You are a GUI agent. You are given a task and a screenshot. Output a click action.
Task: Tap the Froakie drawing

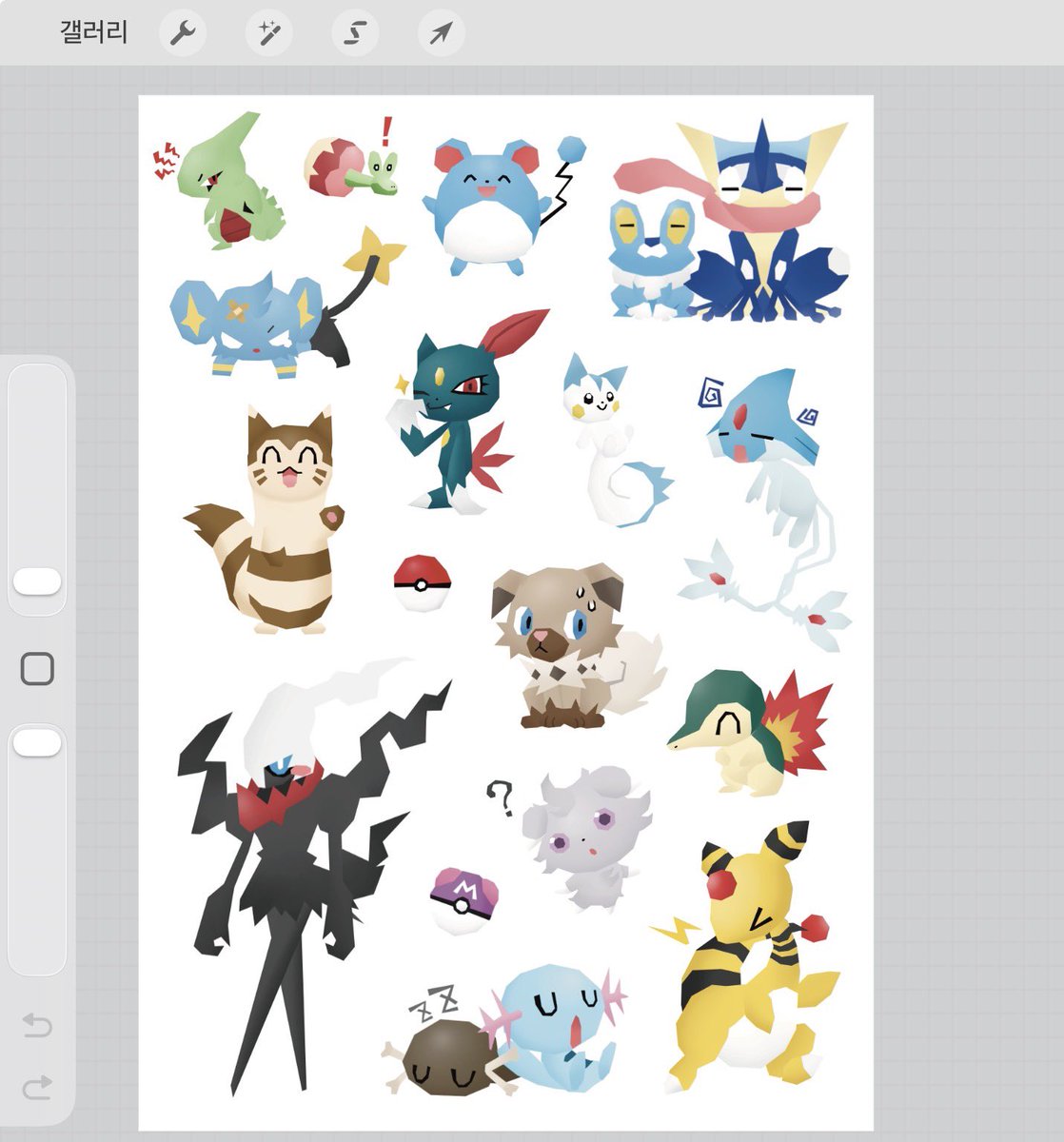(x=652, y=257)
